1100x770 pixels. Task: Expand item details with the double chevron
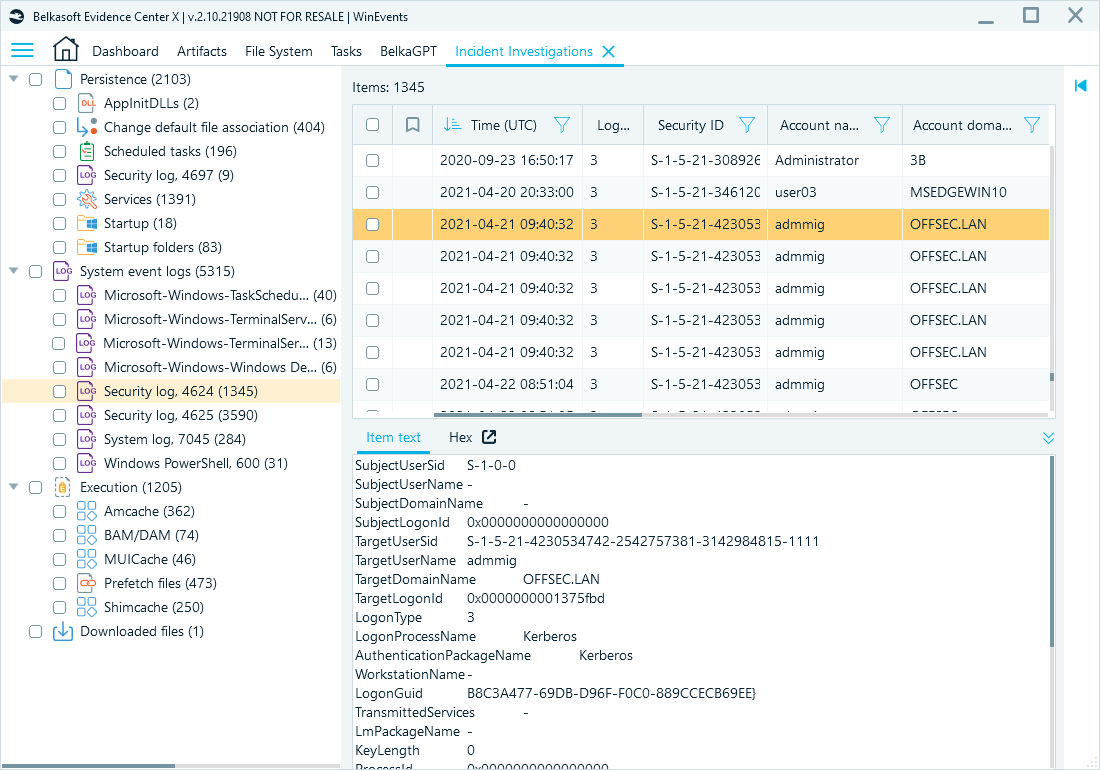pyautogui.click(x=1048, y=437)
